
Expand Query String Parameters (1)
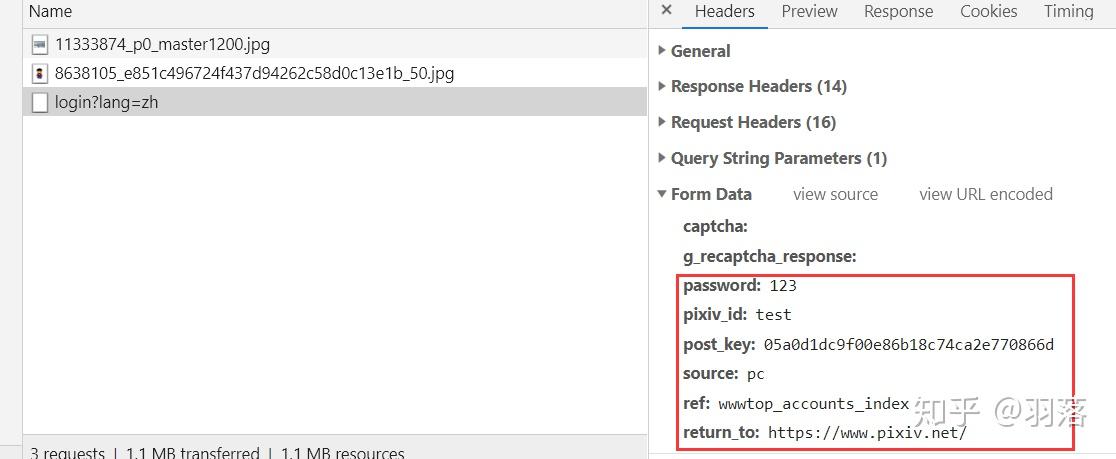tap(778, 158)
